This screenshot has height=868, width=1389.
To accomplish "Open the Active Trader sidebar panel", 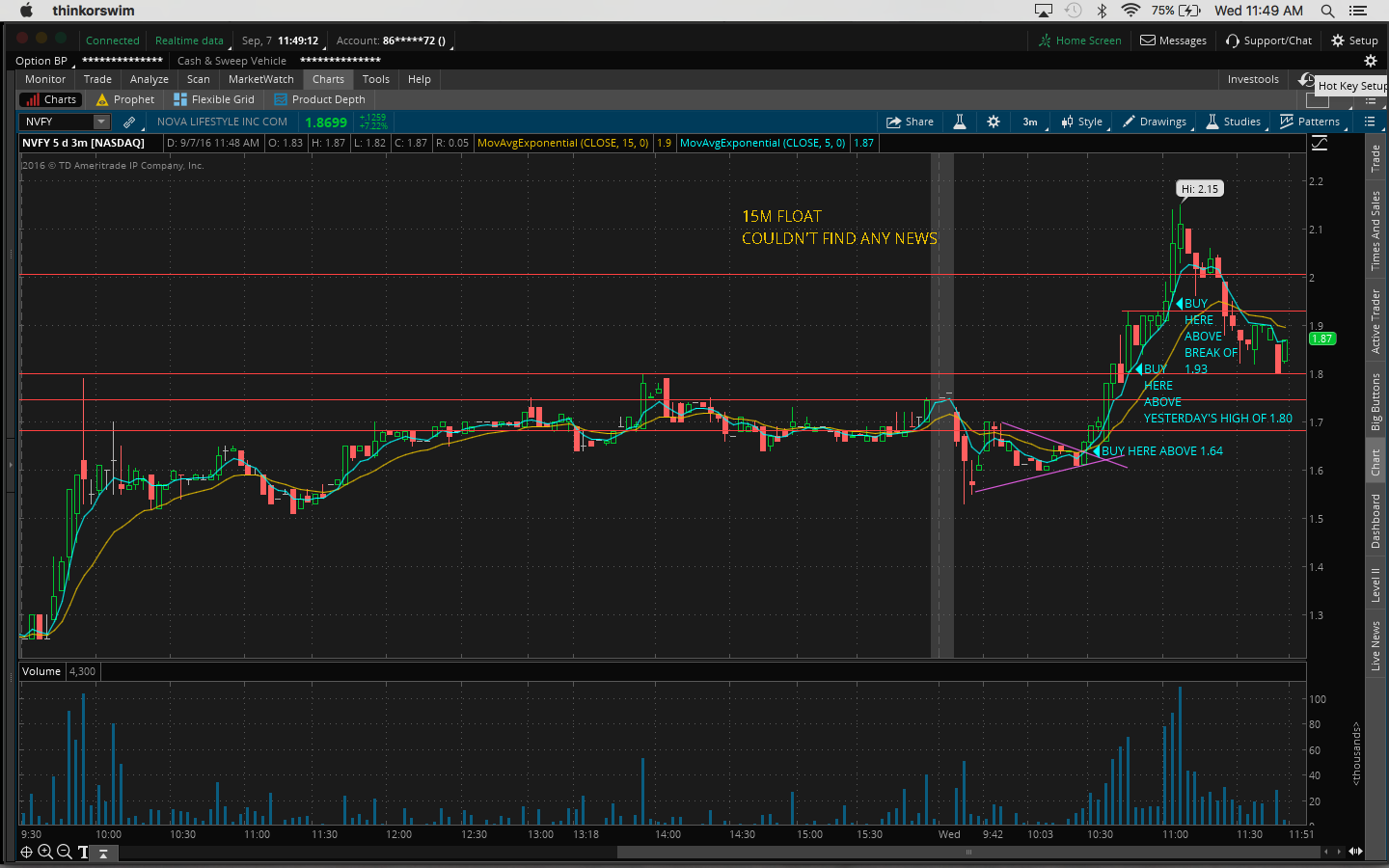I will click(x=1376, y=321).
